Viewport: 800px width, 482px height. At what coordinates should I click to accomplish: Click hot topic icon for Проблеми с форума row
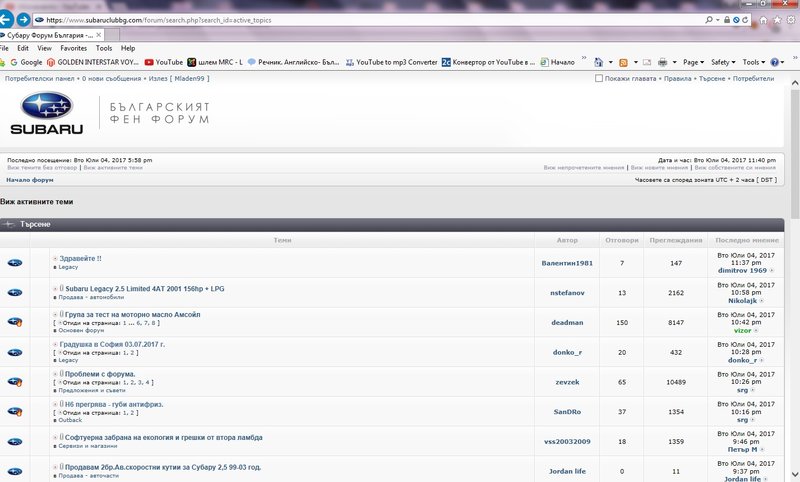pos(15,382)
